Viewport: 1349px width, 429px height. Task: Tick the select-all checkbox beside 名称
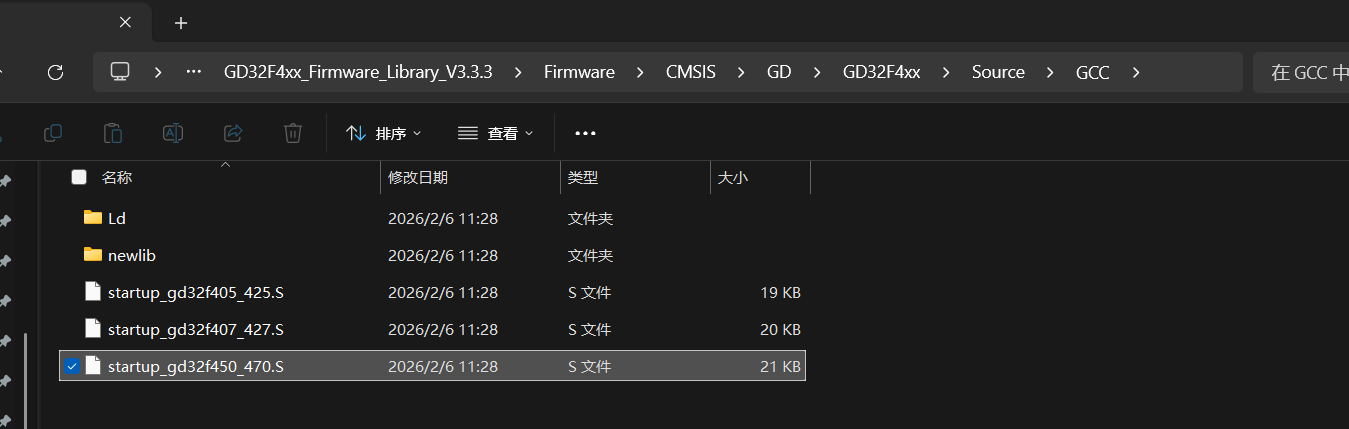click(79, 177)
